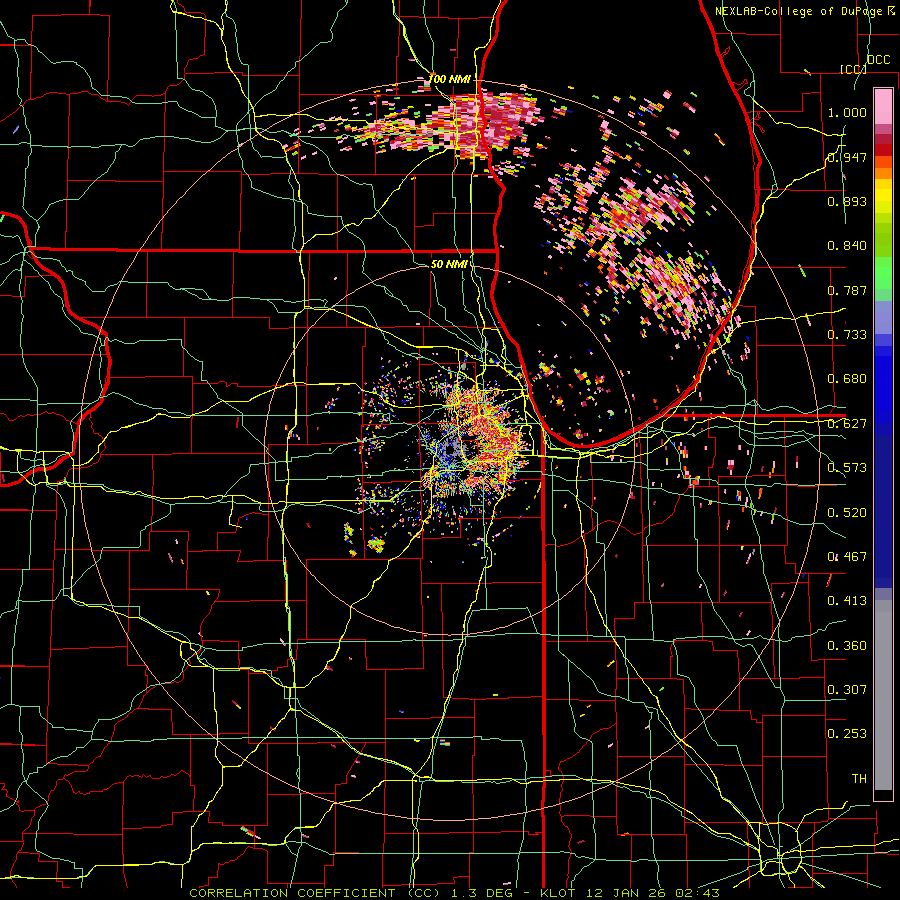
Task: Select the 0.893 legend value
Action: tap(847, 201)
